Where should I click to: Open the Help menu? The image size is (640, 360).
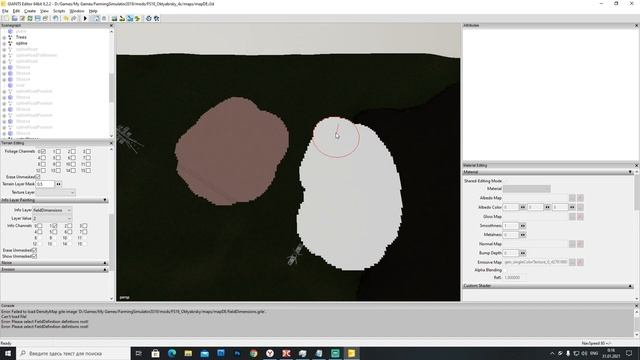93,11
